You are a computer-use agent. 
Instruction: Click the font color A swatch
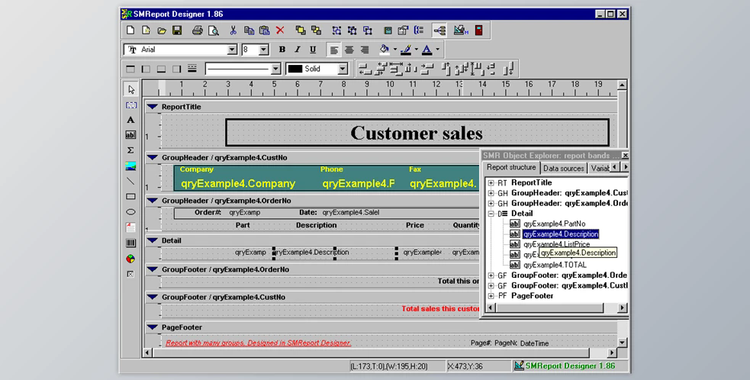tap(427, 50)
